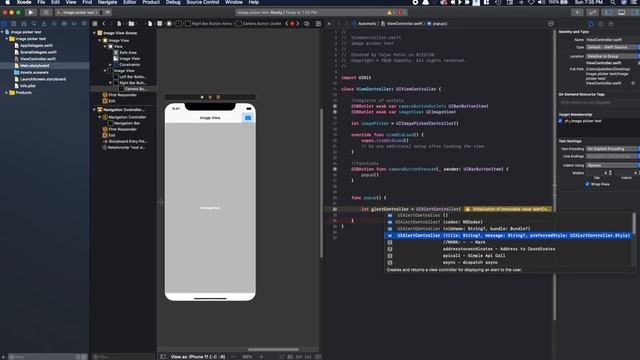Image resolution: width=640 pixels, height=360 pixels.
Task: Click the editor options icon above code
Action: coord(551,24)
